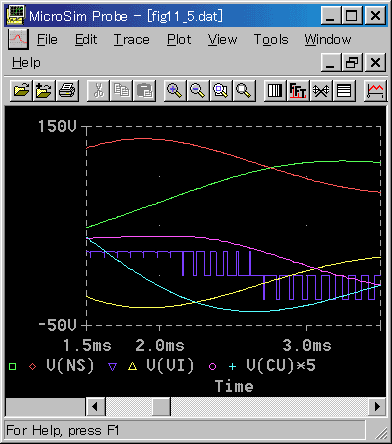Open the Trace menu
The image size is (392, 444).
[x=131, y=40]
